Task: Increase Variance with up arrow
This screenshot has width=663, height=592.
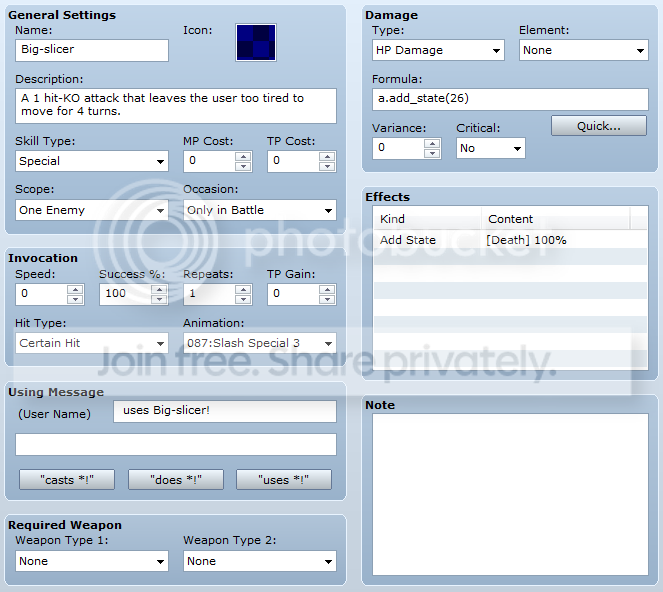Action: coord(432,143)
